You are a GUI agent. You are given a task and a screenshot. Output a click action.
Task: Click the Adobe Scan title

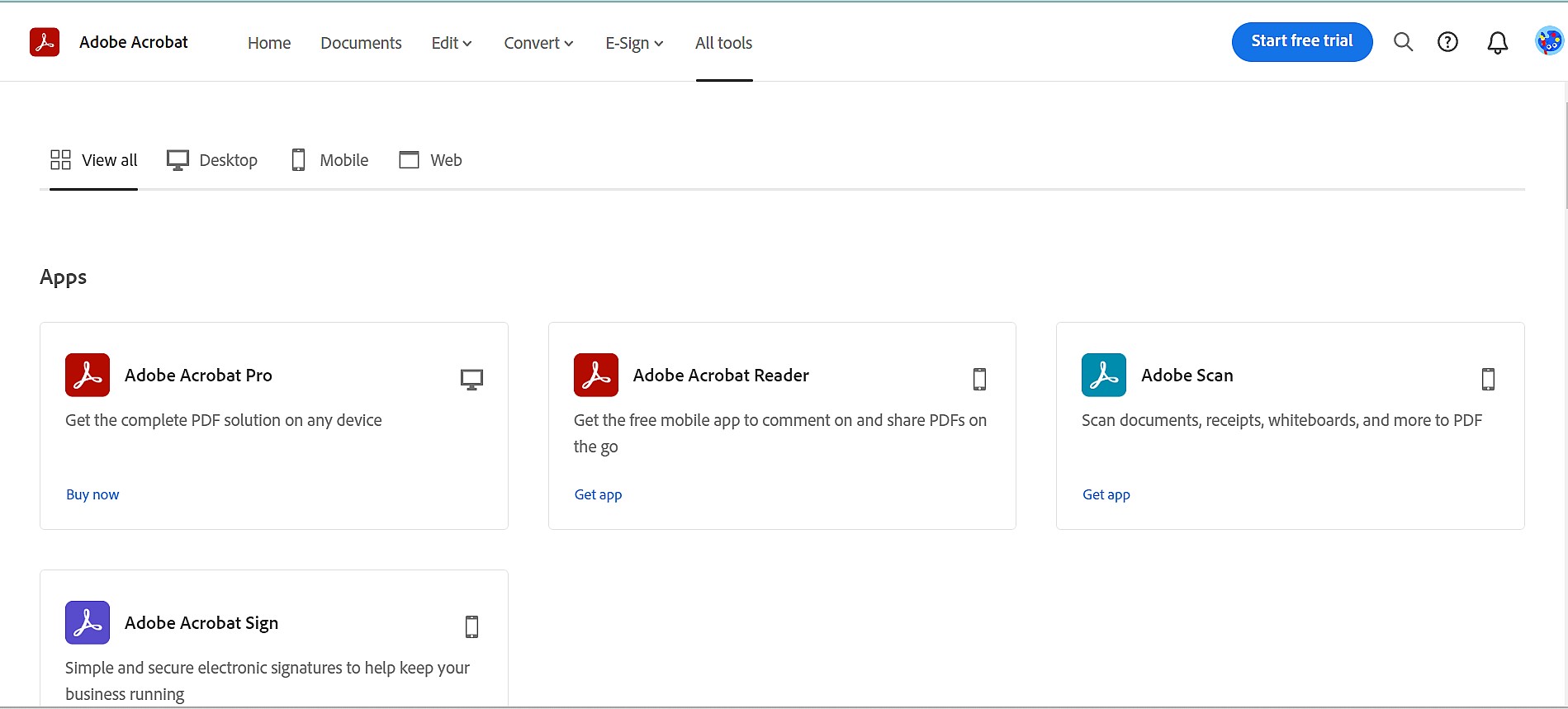point(1187,376)
